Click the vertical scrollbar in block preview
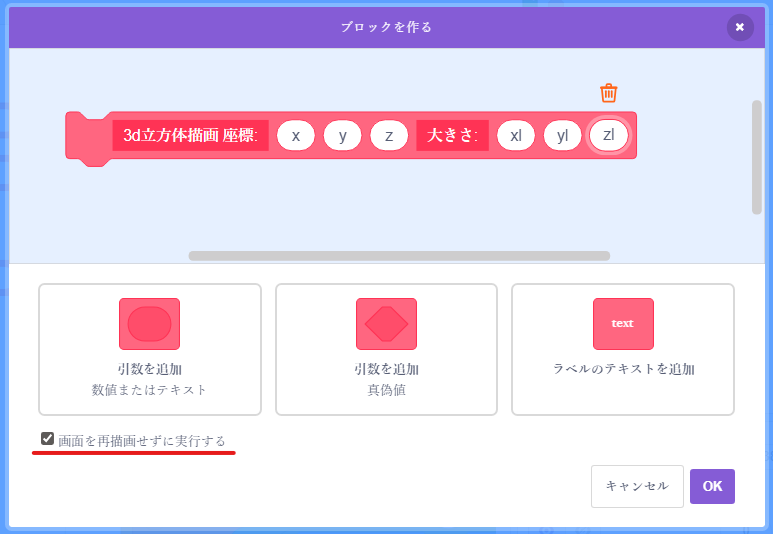The width and height of the screenshot is (773, 534). pyautogui.click(x=757, y=156)
